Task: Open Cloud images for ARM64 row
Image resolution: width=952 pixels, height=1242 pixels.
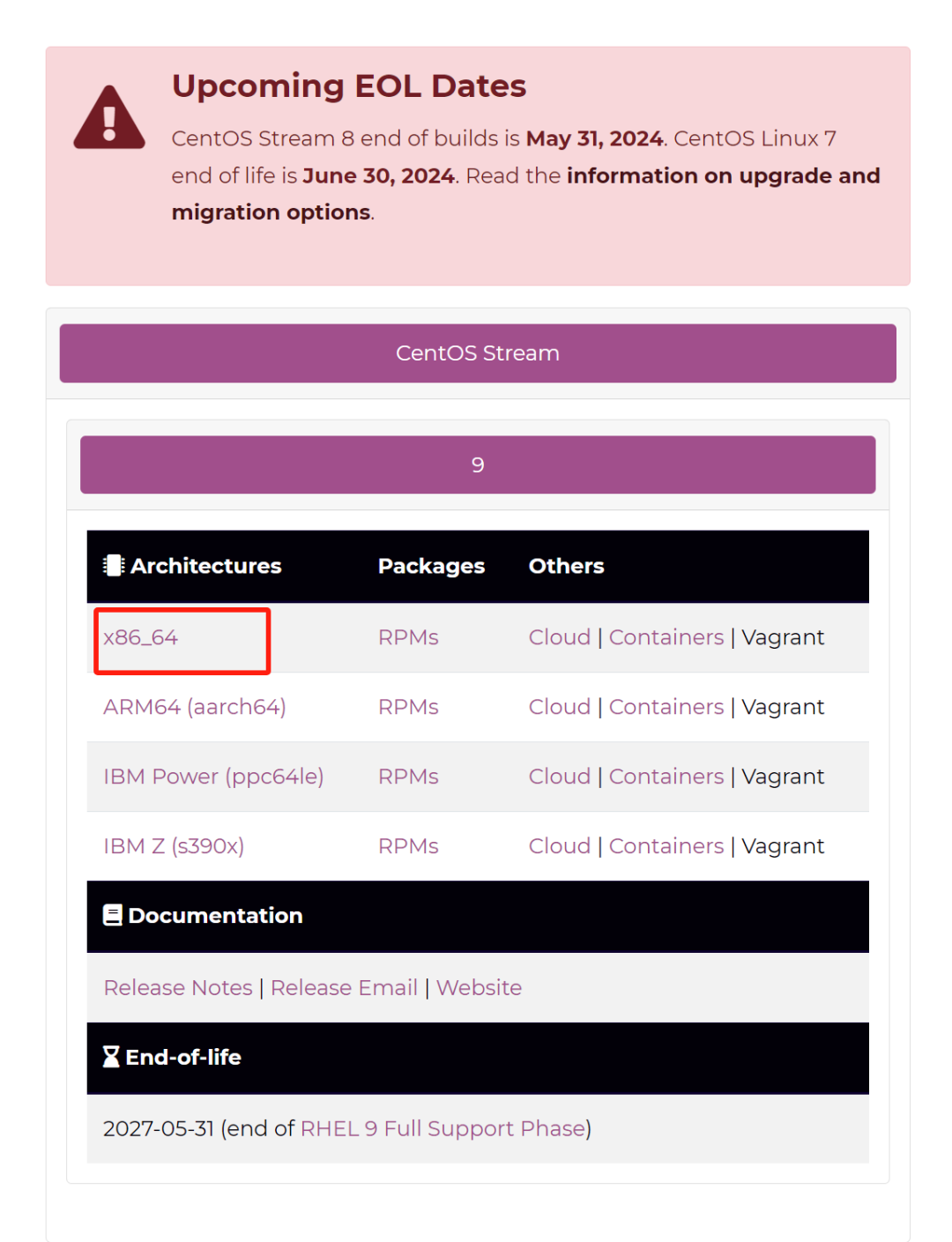Action: [560, 707]
